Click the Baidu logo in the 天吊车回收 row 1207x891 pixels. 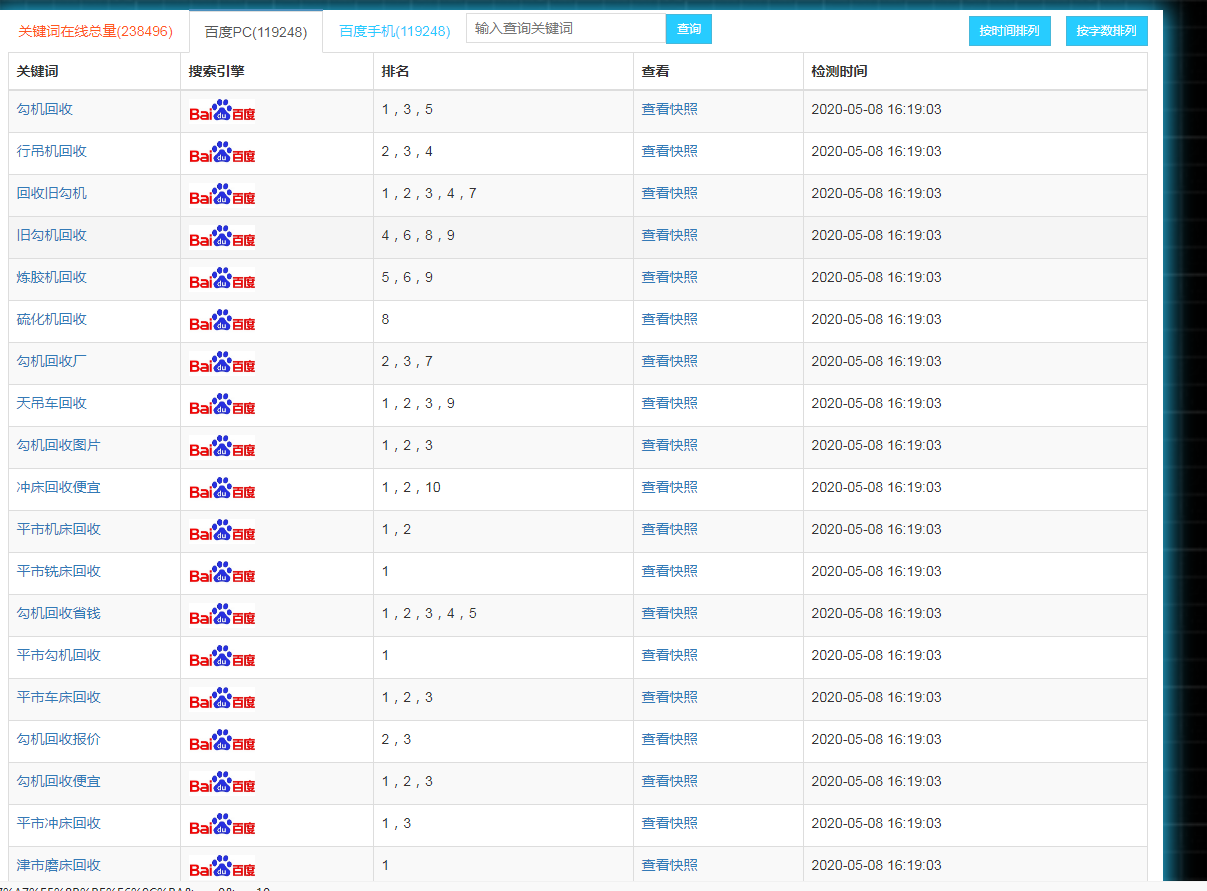[x=222, y=405]
